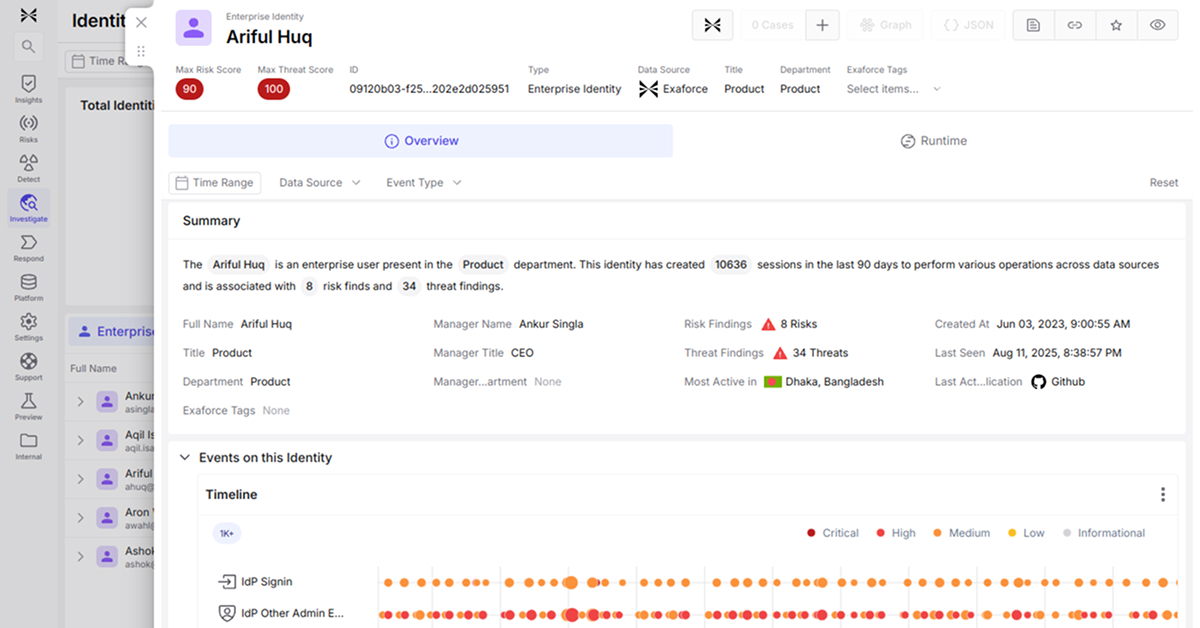Viewport: 1200px width, 628px height.
Task: Click the Ankur Singla manager name
Action: (x=551, y=324)
